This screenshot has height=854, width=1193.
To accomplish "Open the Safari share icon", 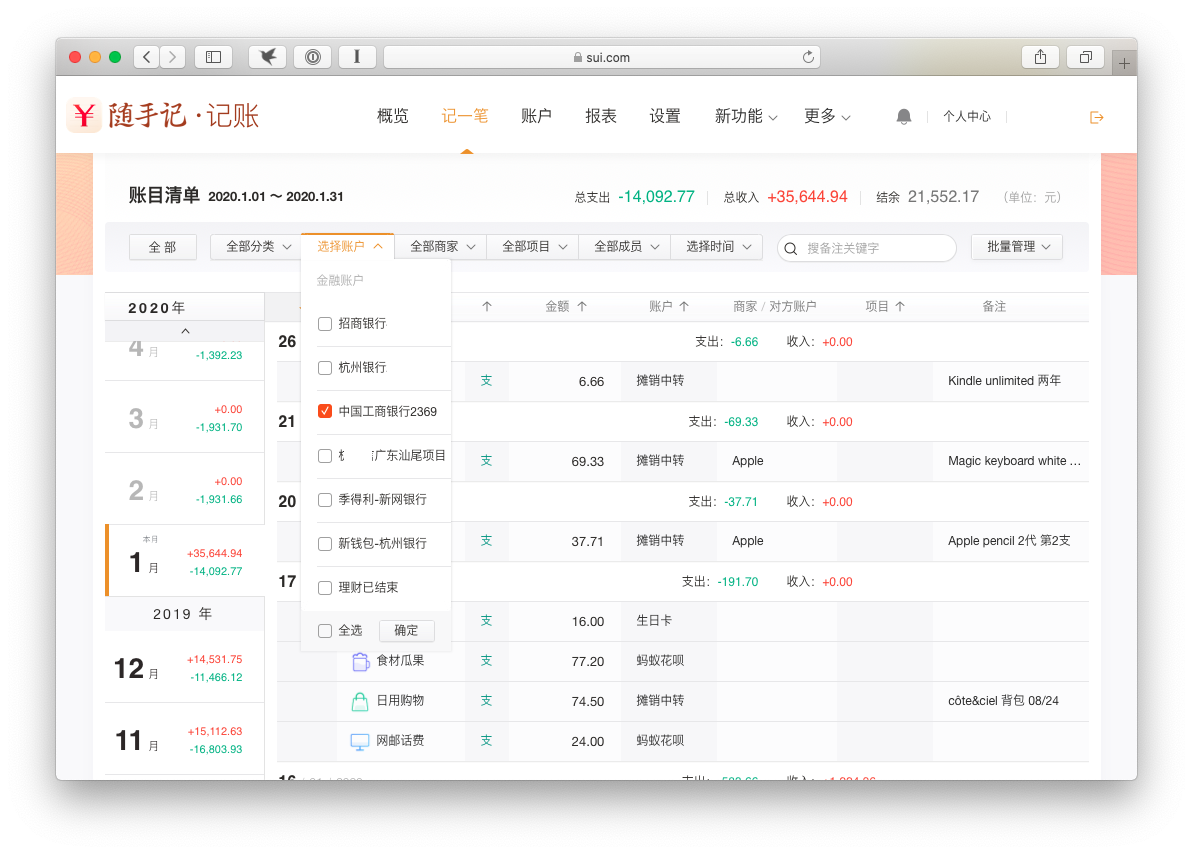I will coord(1040,57).
